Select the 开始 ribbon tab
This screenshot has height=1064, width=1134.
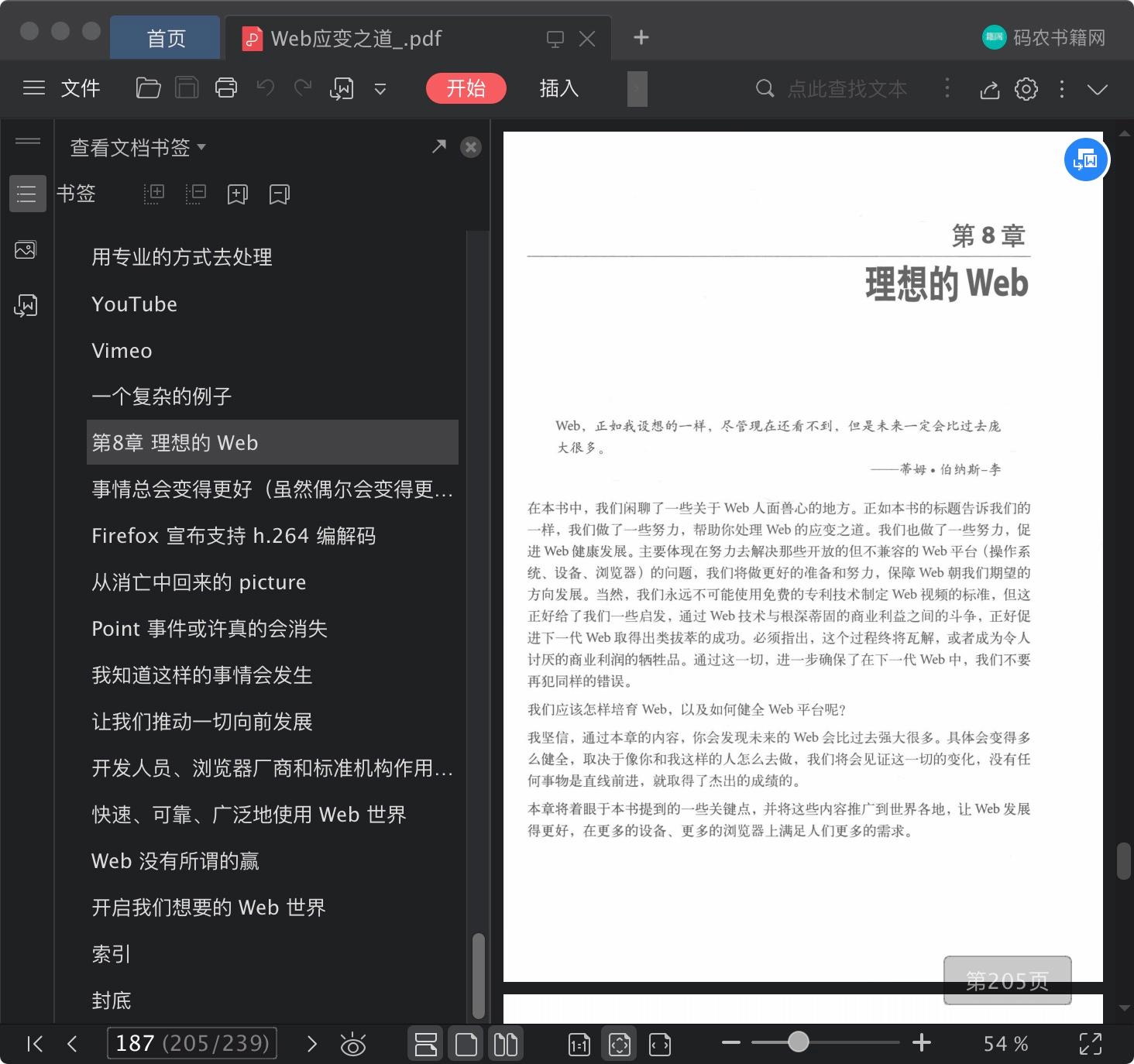[466, 88]
